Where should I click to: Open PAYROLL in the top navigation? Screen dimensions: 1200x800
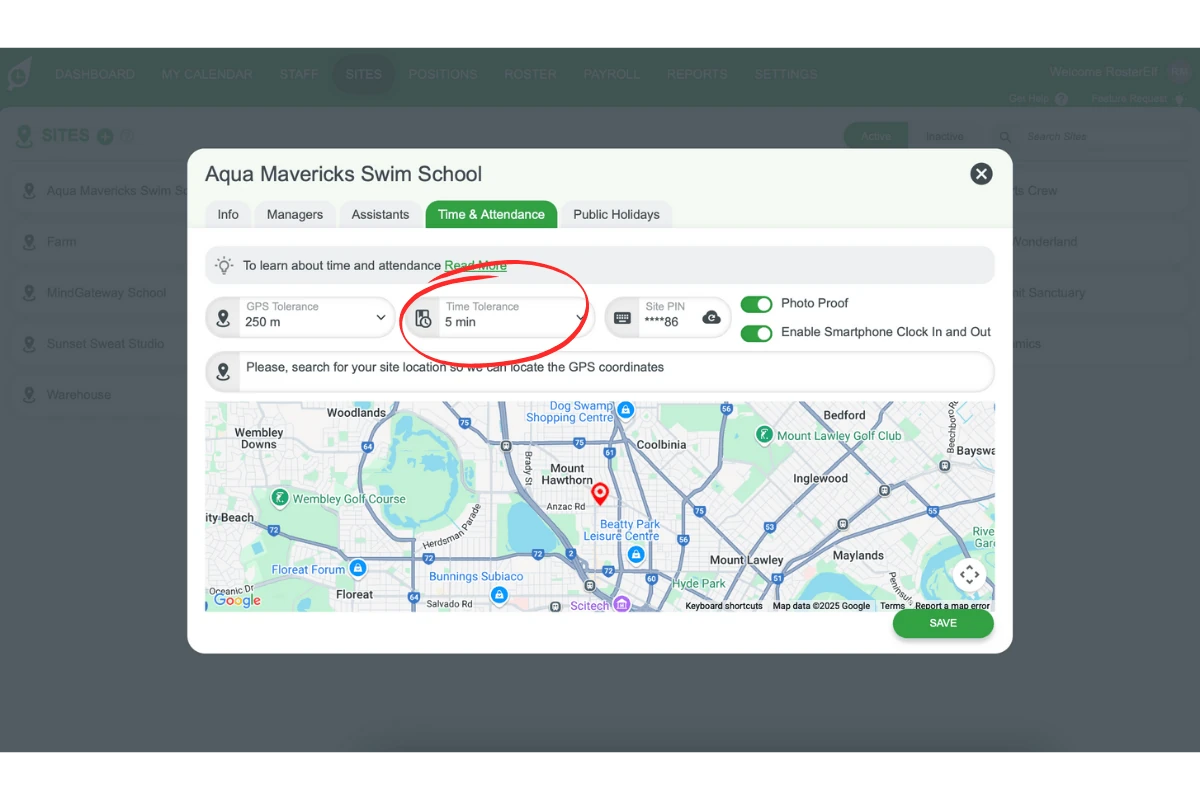(x=612, y=74)
